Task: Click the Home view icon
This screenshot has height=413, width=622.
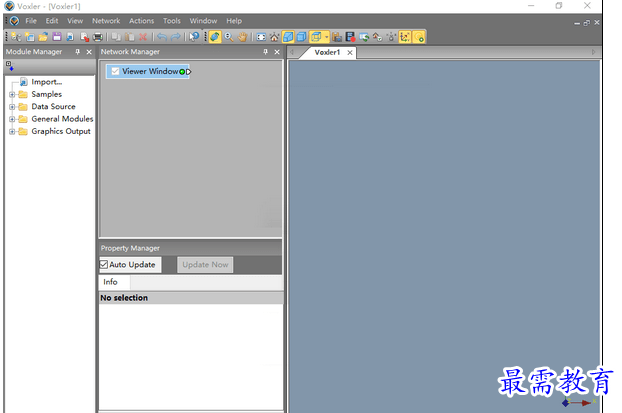Action: (x=274, y=37)
